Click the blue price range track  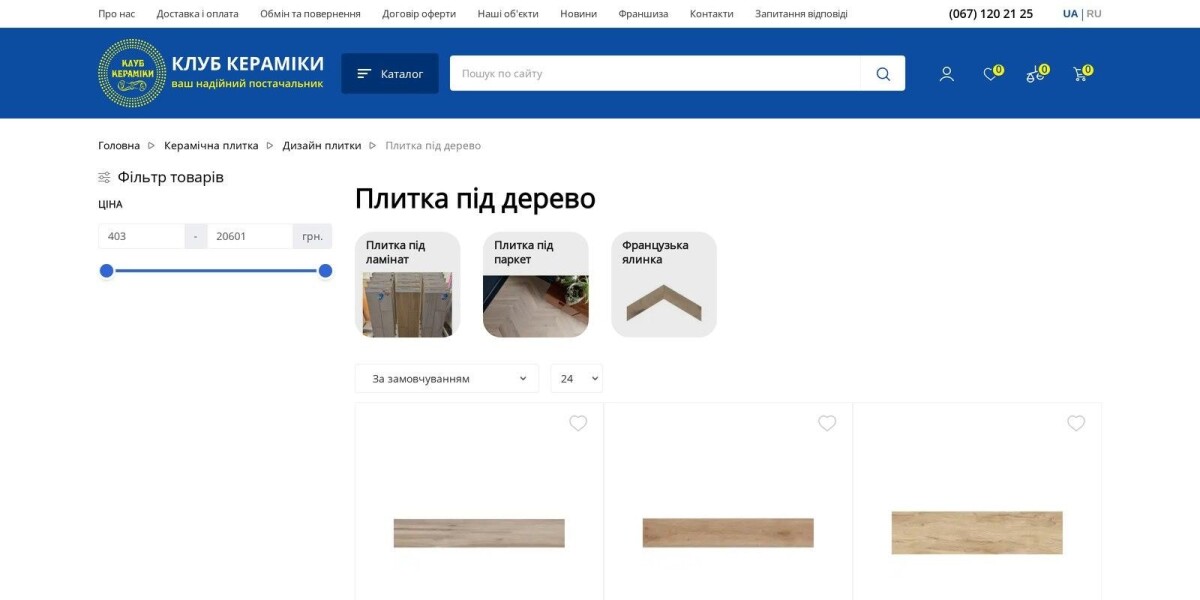coord(216,271)
